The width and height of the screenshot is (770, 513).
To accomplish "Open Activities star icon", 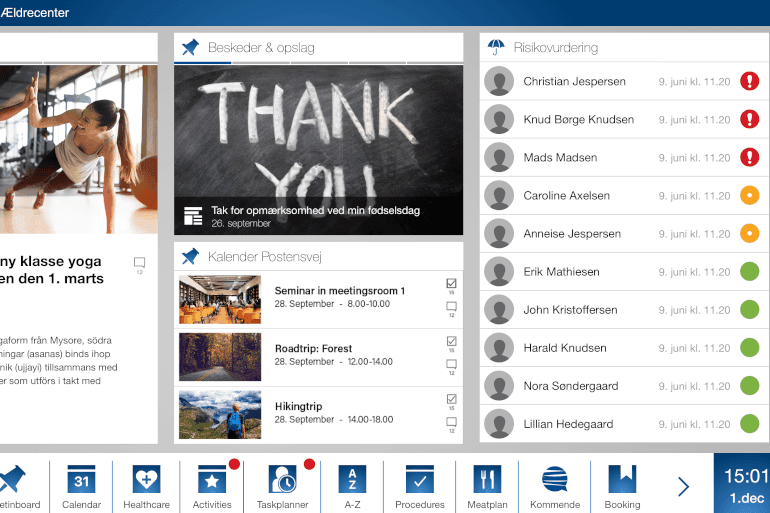I will pyautogui.click(x=212, y=481).
